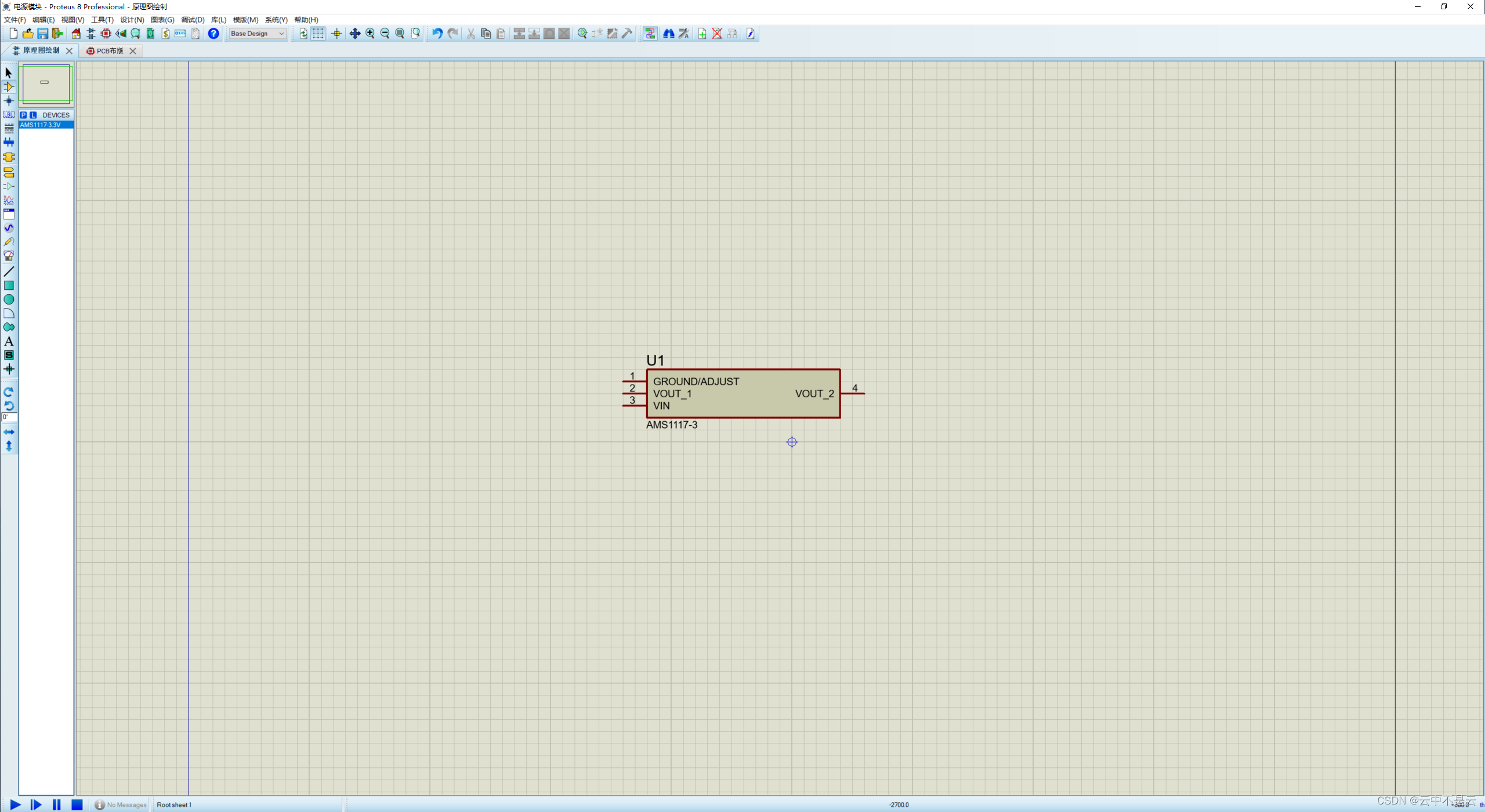Open 工具(T) menu

tap(102, 20)
